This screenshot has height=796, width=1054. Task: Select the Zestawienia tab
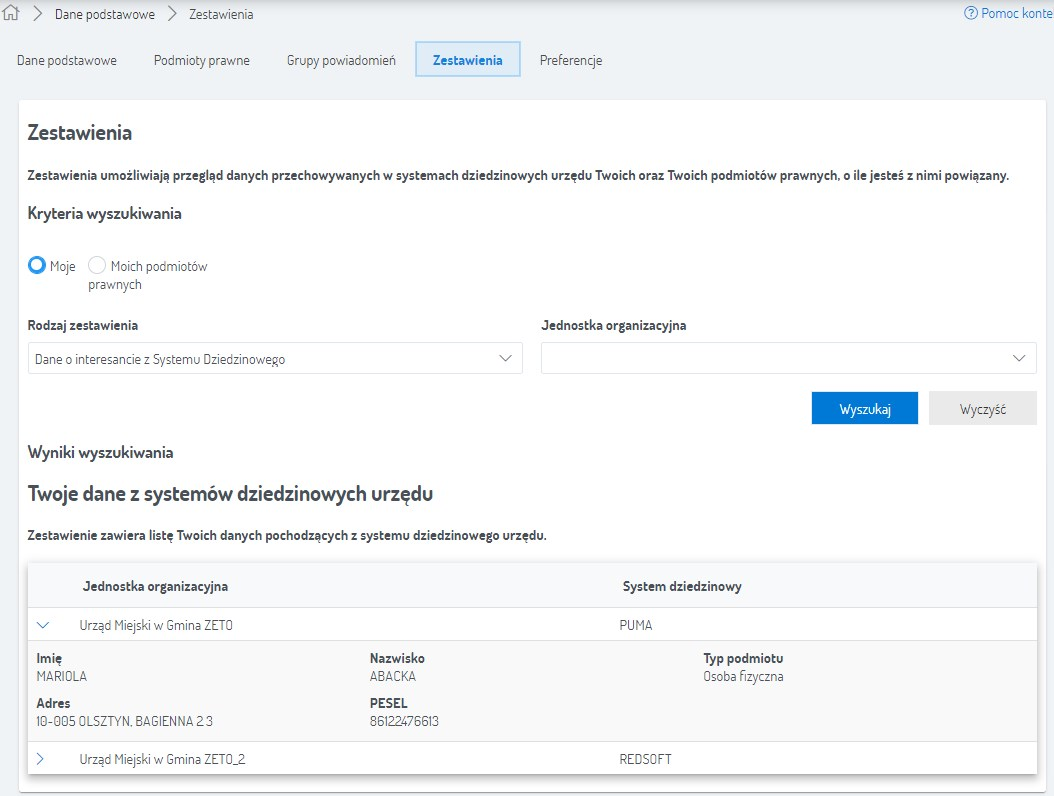point(467,60)
